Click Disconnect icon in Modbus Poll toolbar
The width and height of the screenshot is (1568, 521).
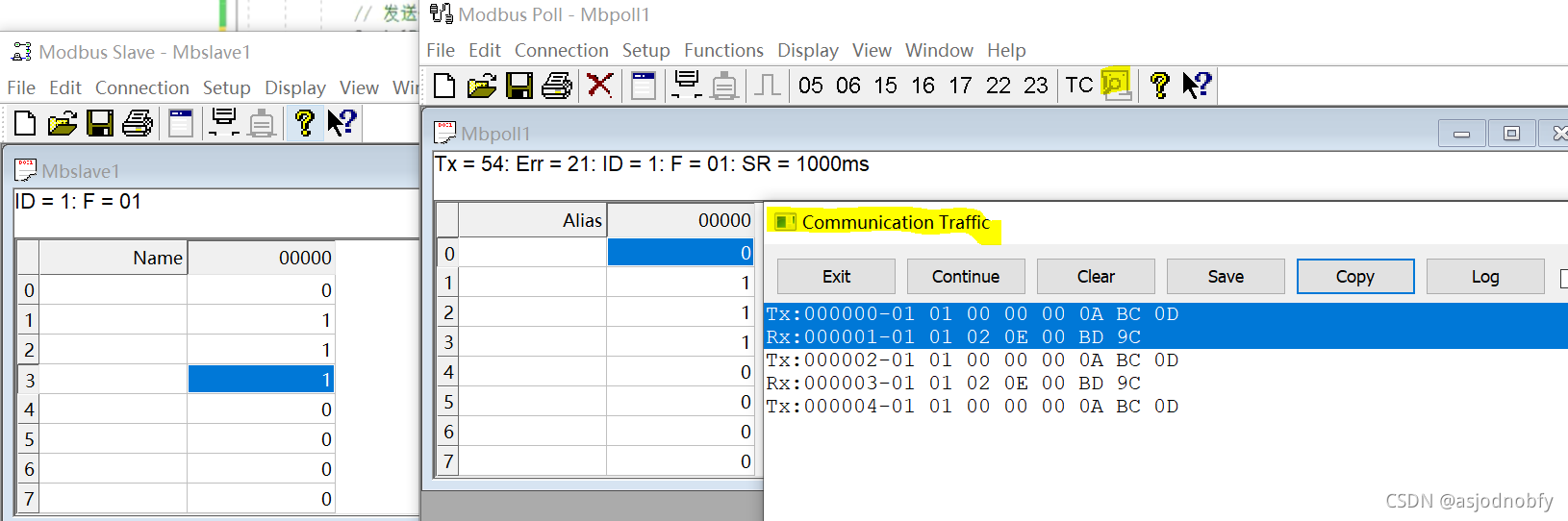724,86
